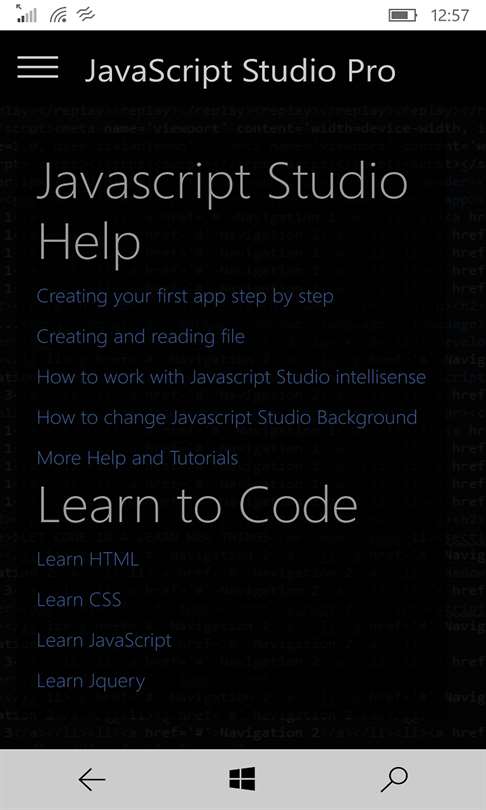The image size is (486, 810).
Task: Tap the 12:57 clock in status bar
Action: [x=450, y=15]
